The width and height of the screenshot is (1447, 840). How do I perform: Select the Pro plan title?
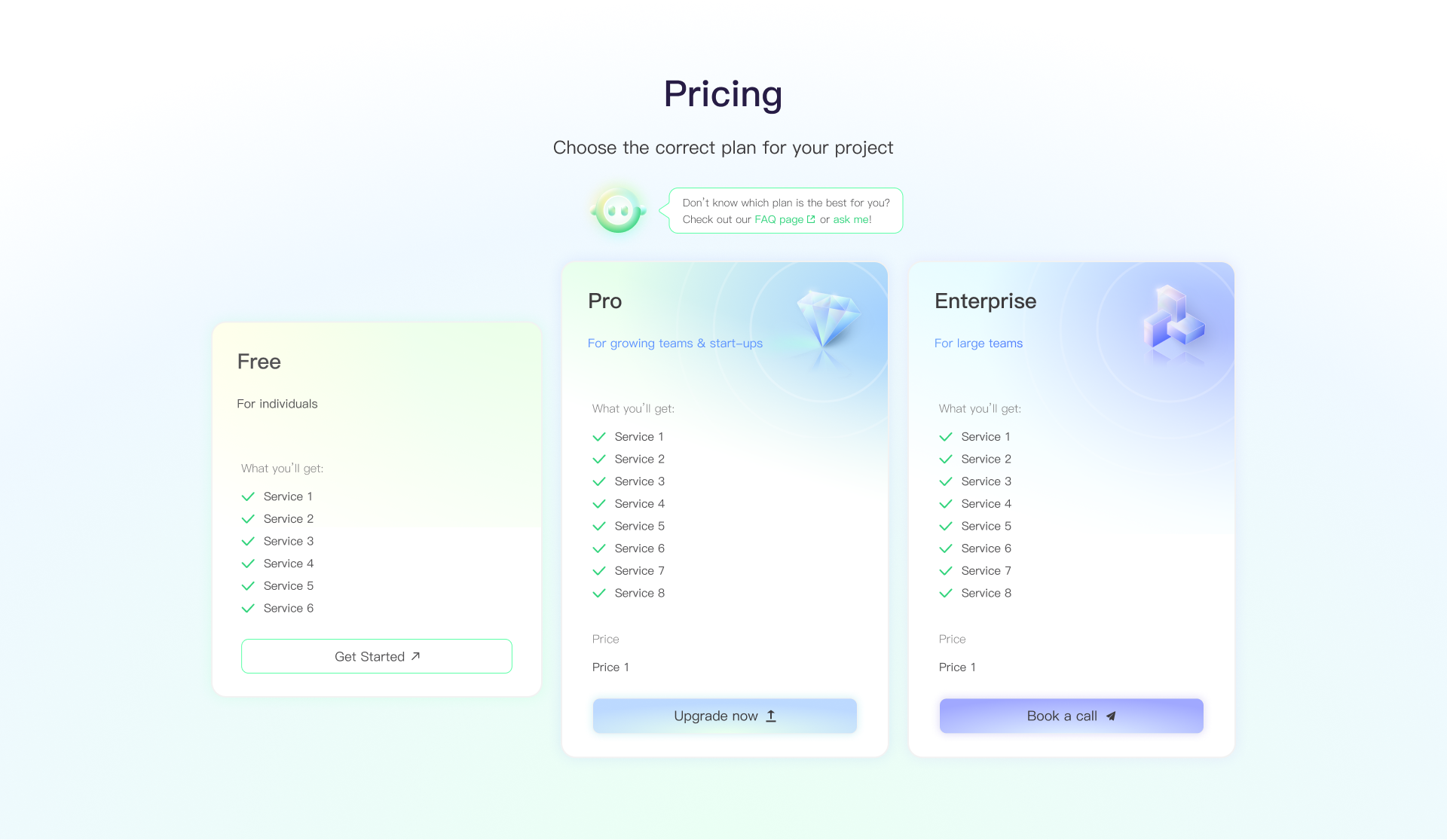[x=604, y=301]
